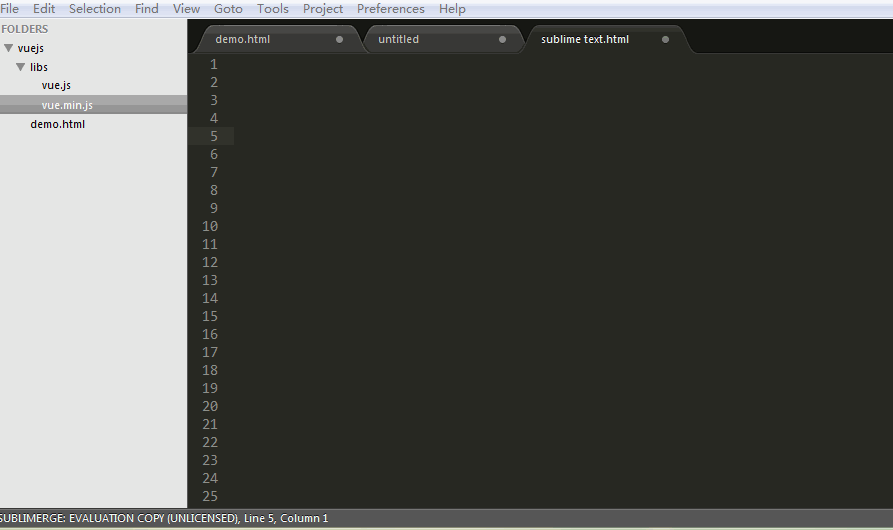893x530 pixels.
Task: Collapse the vuejs folder arrow
Action: click(9, 48)
